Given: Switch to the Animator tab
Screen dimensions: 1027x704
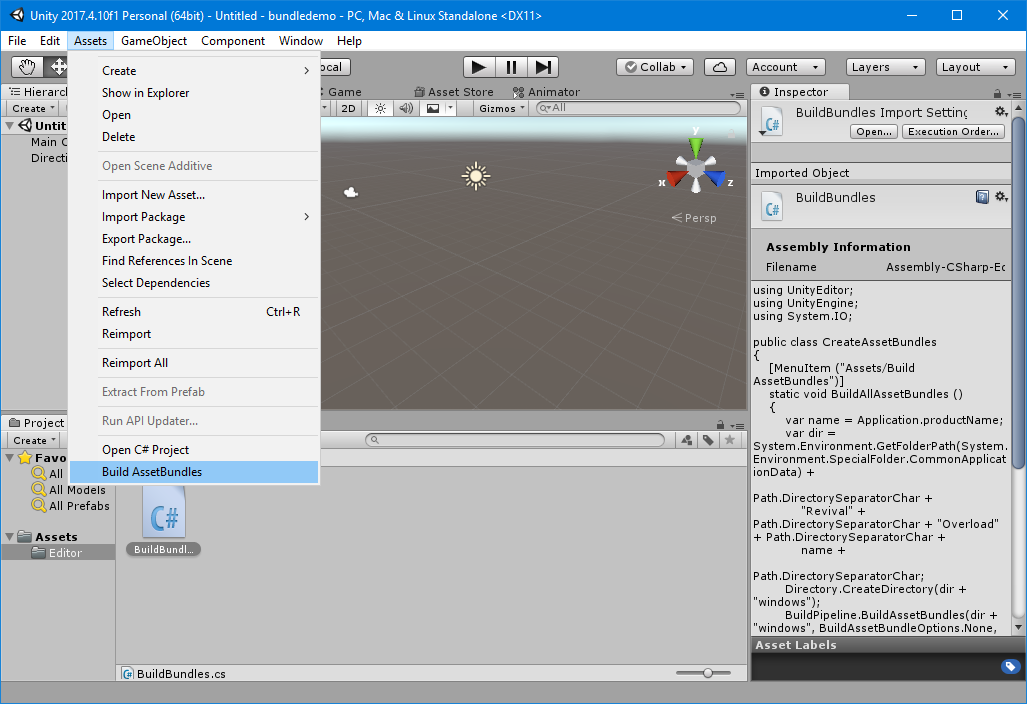Looking at the screenshot, I should (x=546, y=92).
